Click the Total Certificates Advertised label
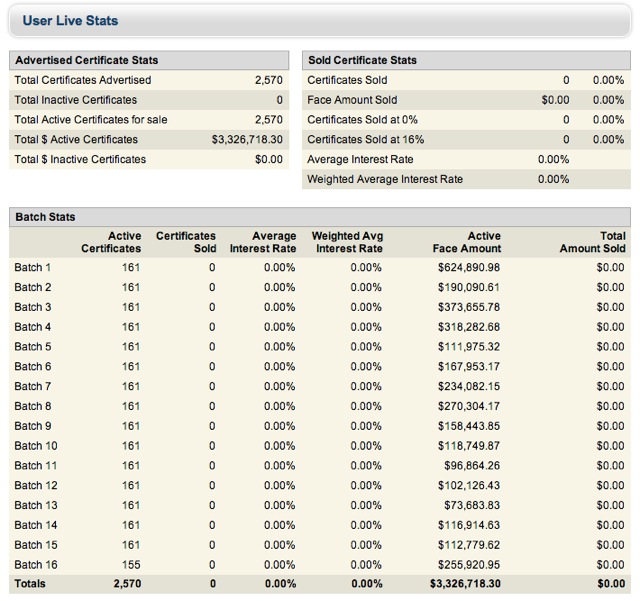640x601 pixels. click(83, 80)
